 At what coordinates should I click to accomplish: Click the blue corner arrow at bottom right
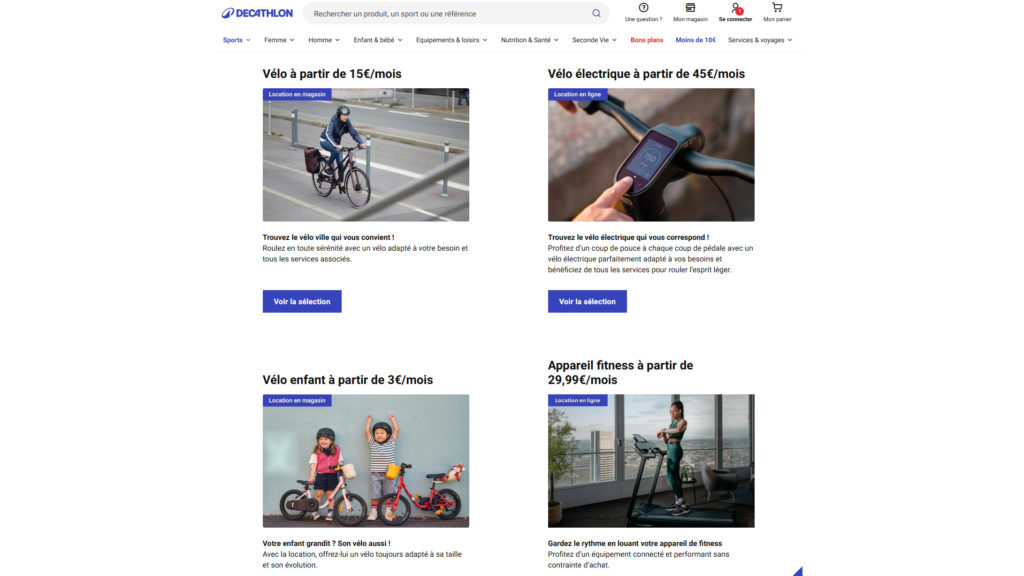[797, 571]
